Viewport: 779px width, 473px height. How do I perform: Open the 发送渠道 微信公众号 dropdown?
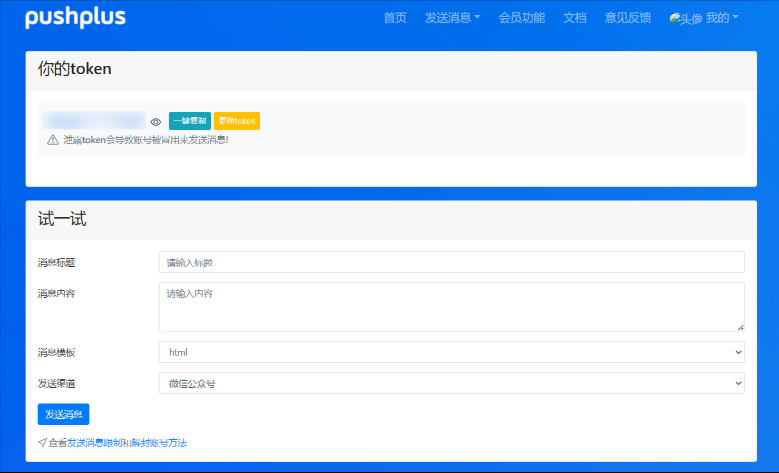[451, 383]
